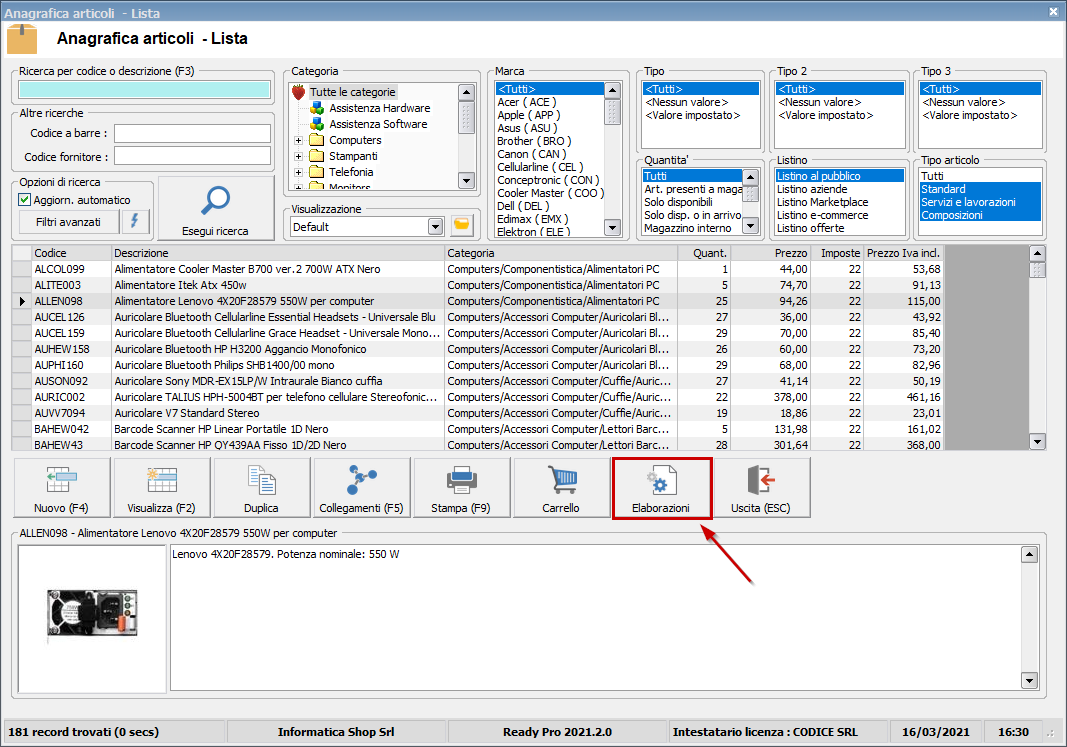Click the Prezzo Iva incl. column header
The image size is (1067, 747).
click(904, 253)
